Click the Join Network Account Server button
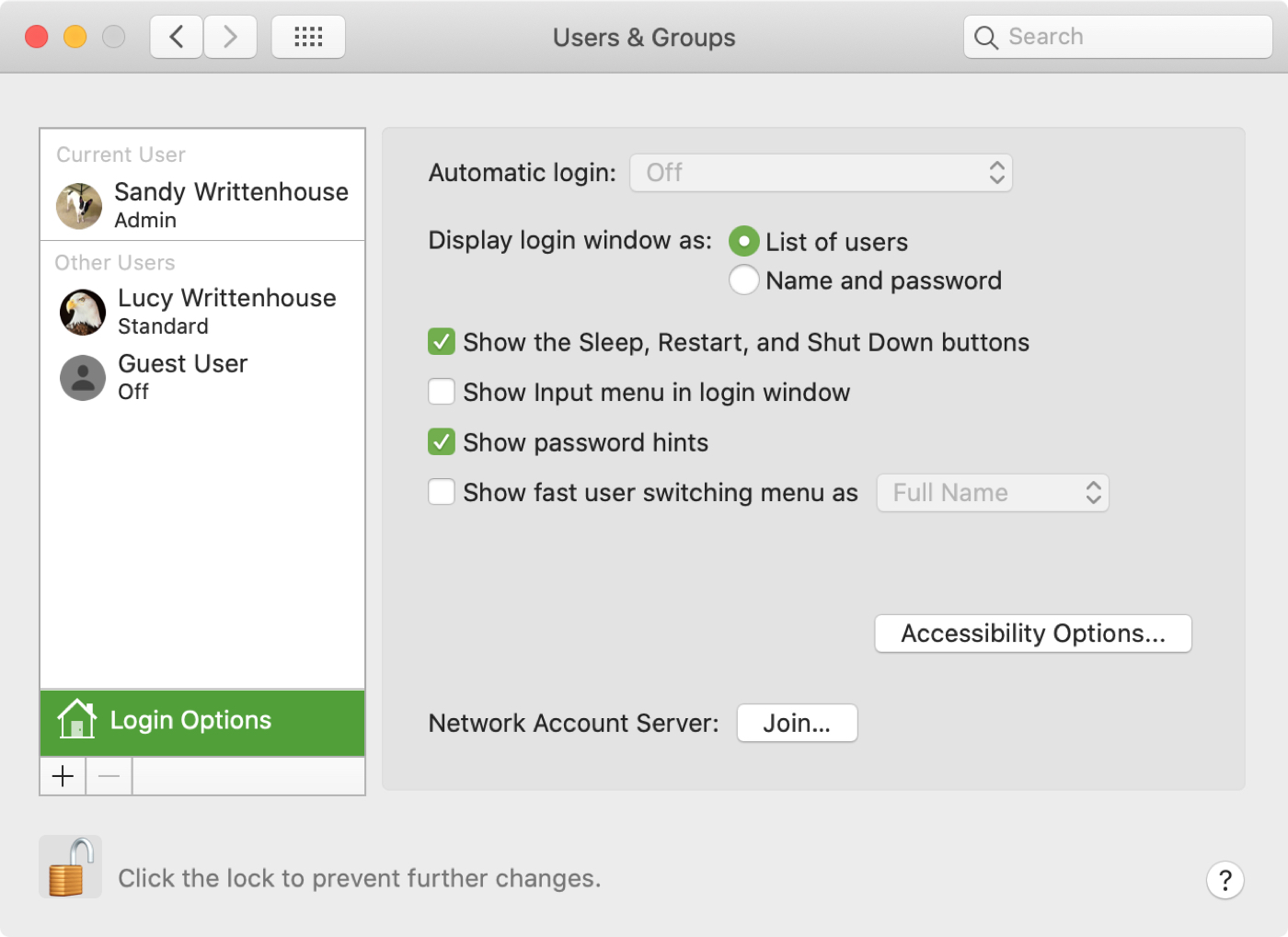Image resolution: width=1288 pixels, height=937 pixels. (796, 723)
